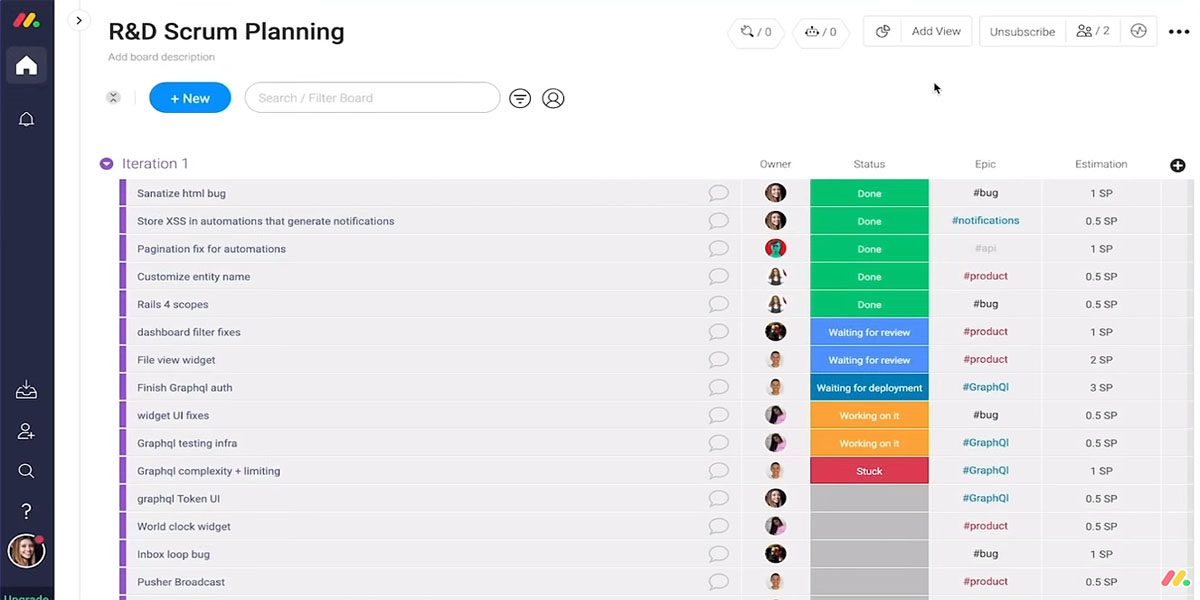Image resolution: width=1200 pixels, height=600 pixels.
Task: Invite teammates via the sidebar person icon
Action: pyautogui.click(x=25, y=430)
